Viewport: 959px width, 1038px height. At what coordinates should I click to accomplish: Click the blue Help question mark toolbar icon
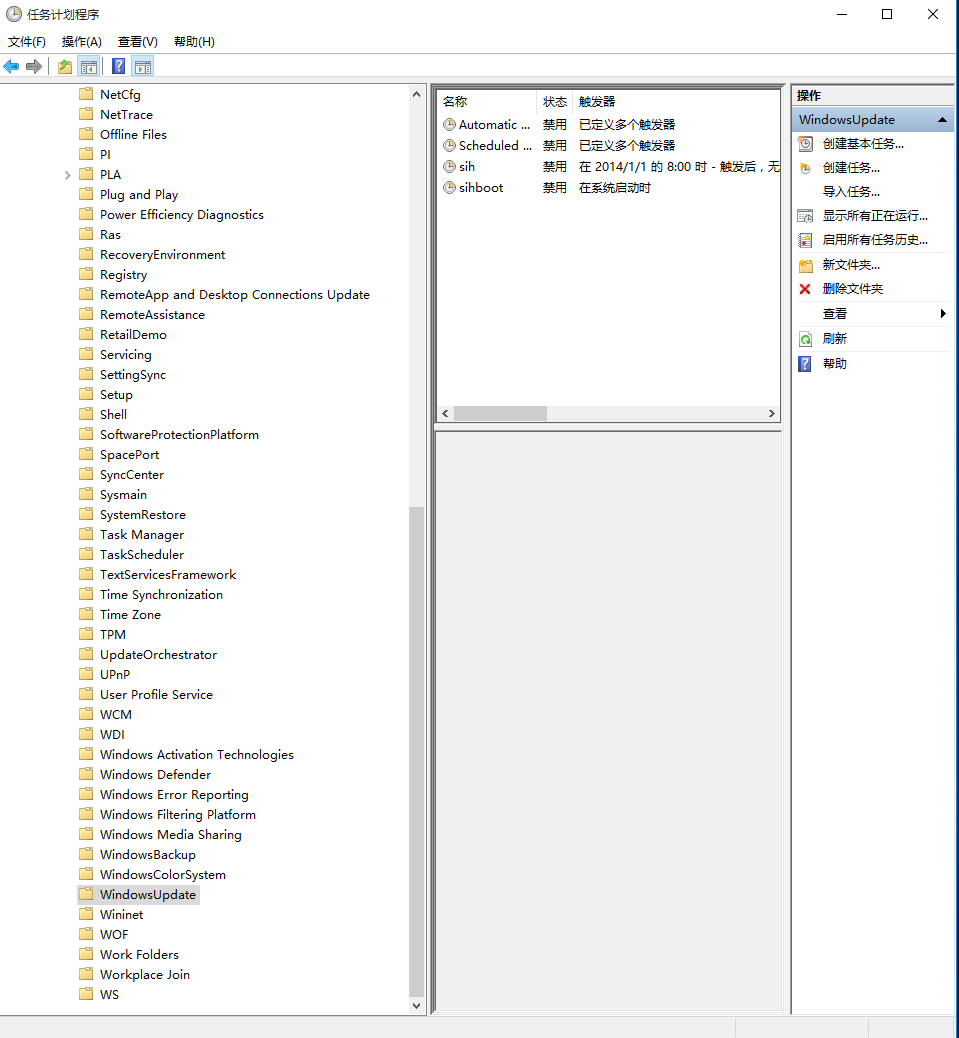coord(118,67)
